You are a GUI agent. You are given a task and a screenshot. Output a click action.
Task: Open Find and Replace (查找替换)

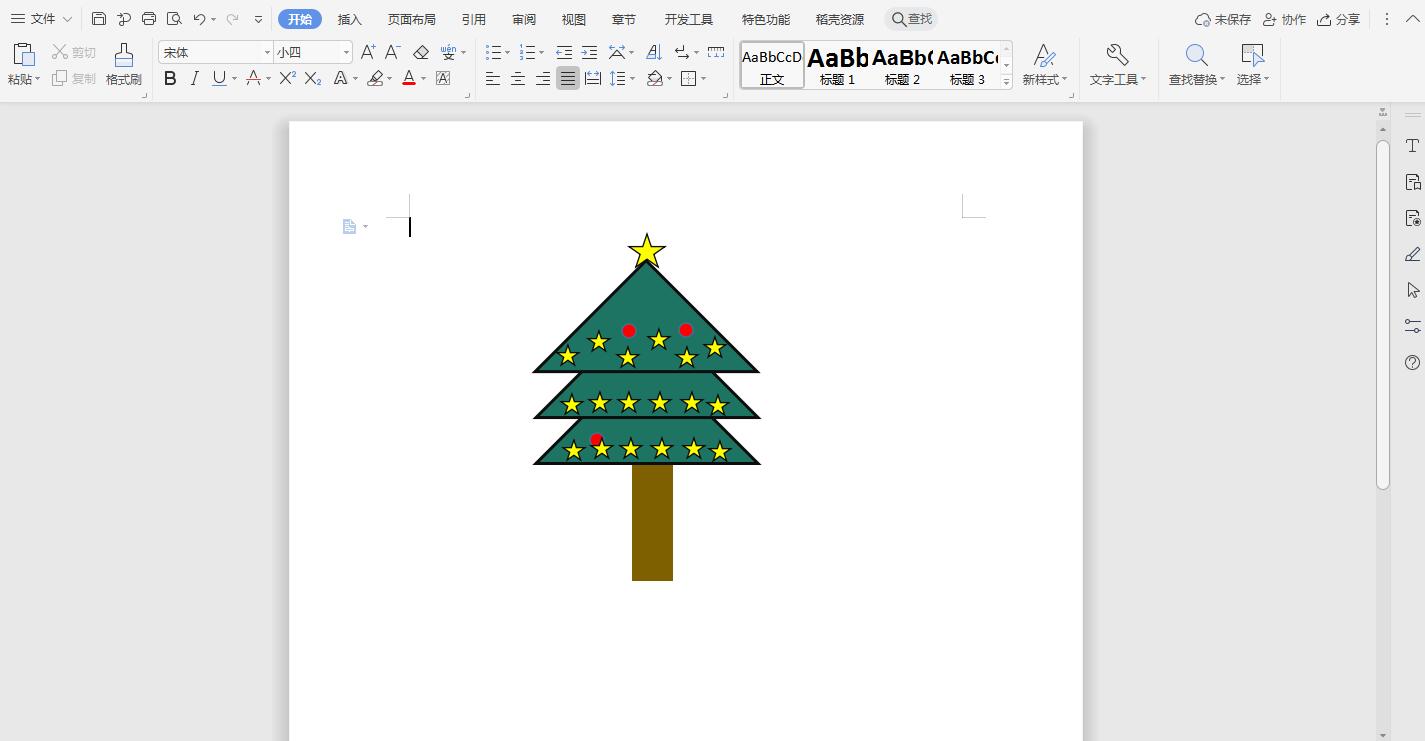[1196, 64]
